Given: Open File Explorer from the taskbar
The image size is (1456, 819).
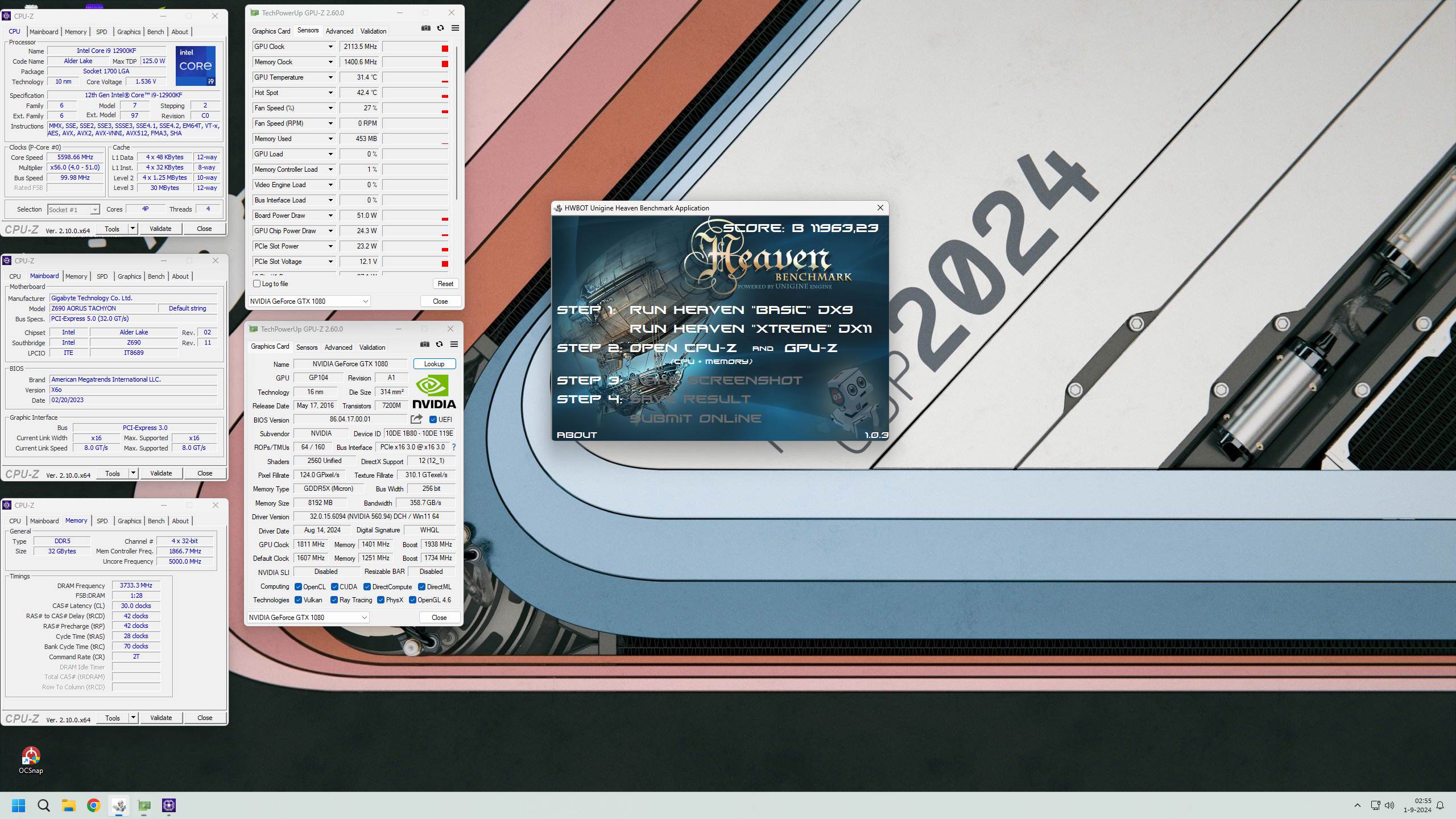Looking at the screenshot, I should tap(69, 805).
